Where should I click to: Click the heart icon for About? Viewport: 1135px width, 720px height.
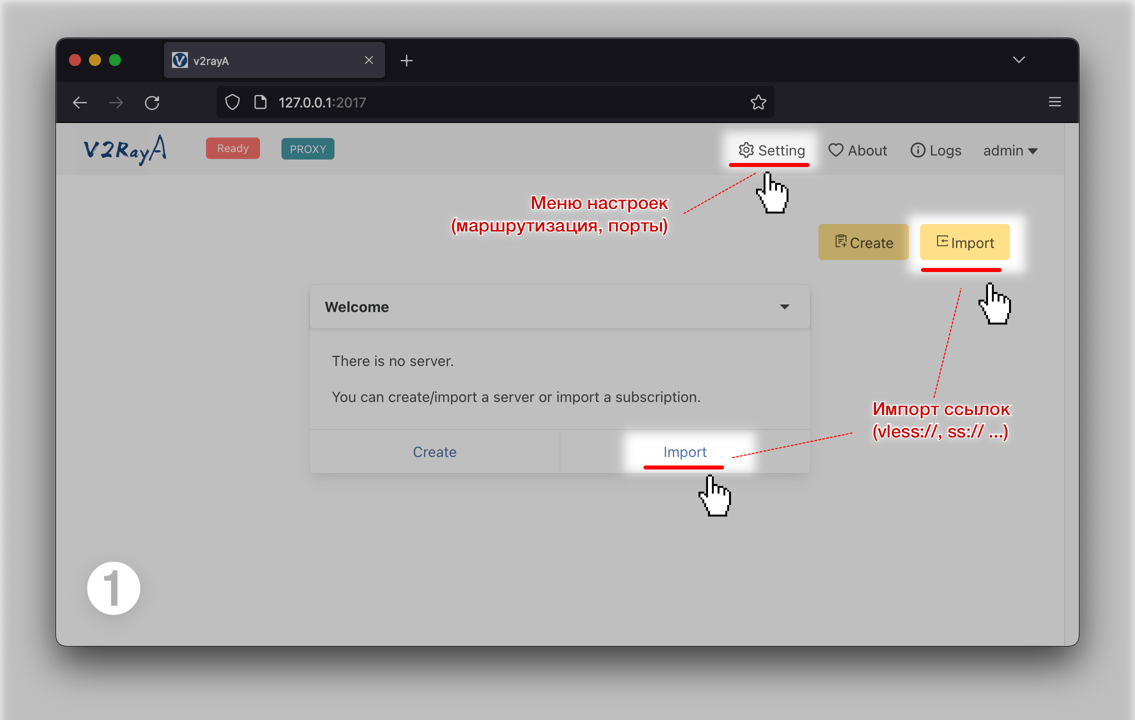836,150
